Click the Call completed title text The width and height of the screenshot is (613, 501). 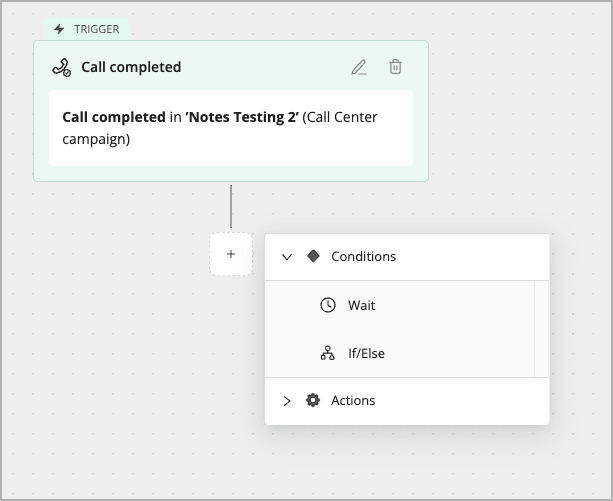point(131,67)
